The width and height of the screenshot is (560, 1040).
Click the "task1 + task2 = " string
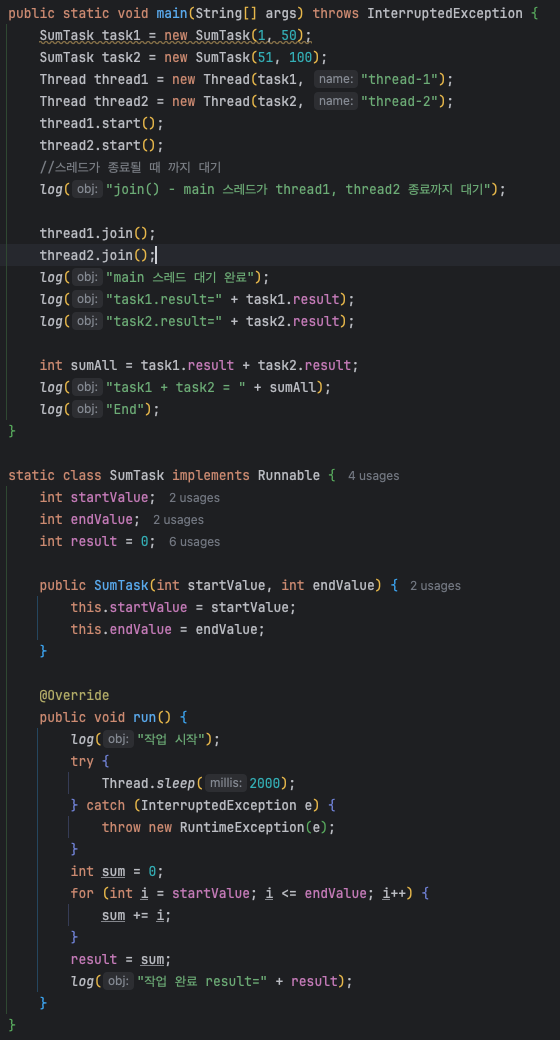[x=176, y=387]
